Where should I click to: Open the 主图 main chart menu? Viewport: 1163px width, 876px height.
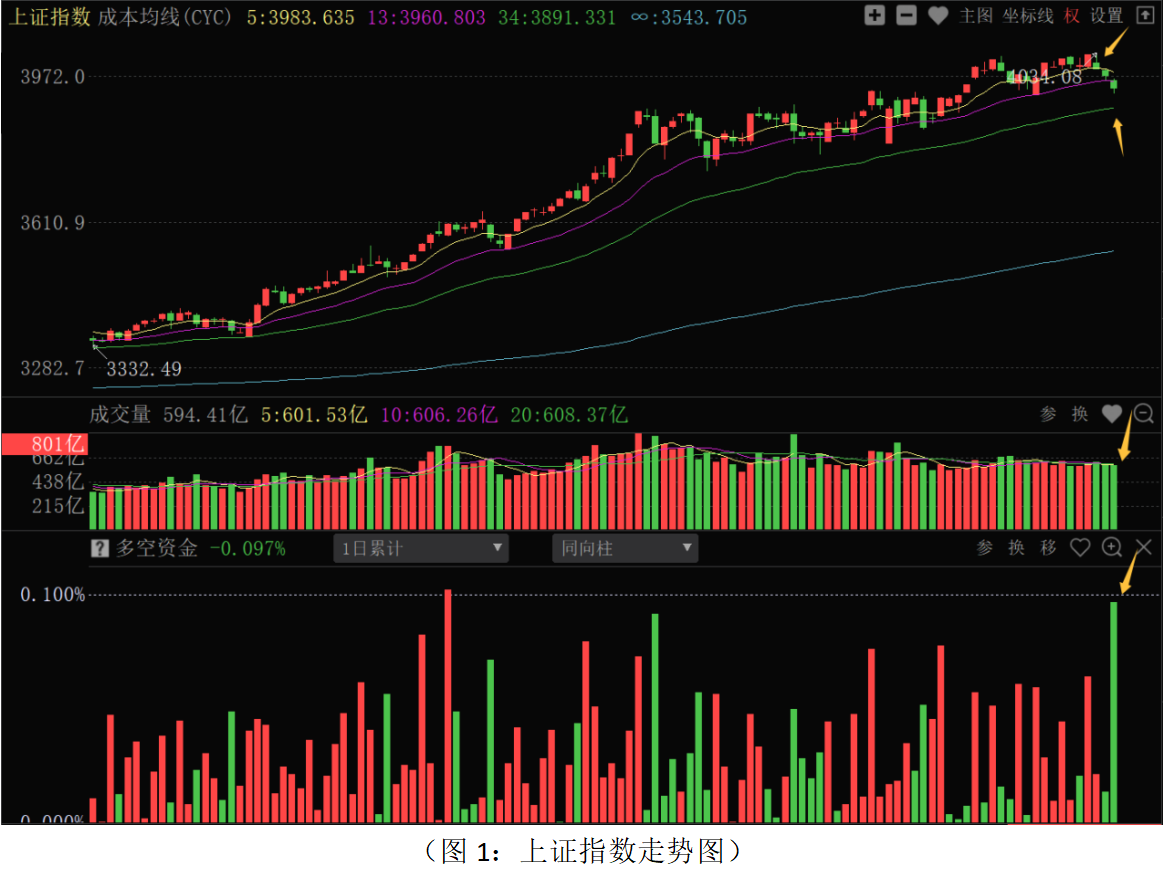click(976, 15)
